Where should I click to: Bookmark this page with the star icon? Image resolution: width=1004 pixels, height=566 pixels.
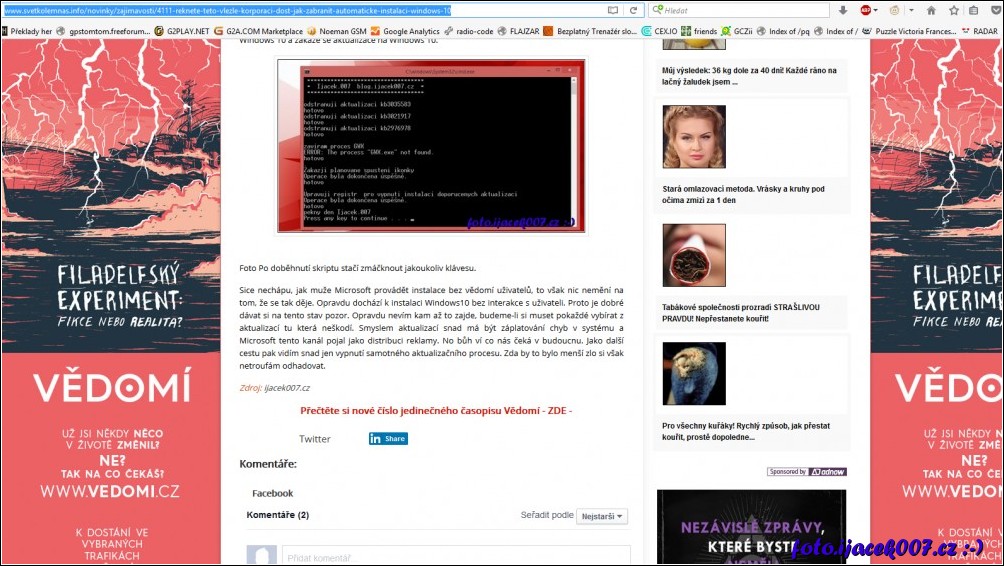tap(952, 10)
